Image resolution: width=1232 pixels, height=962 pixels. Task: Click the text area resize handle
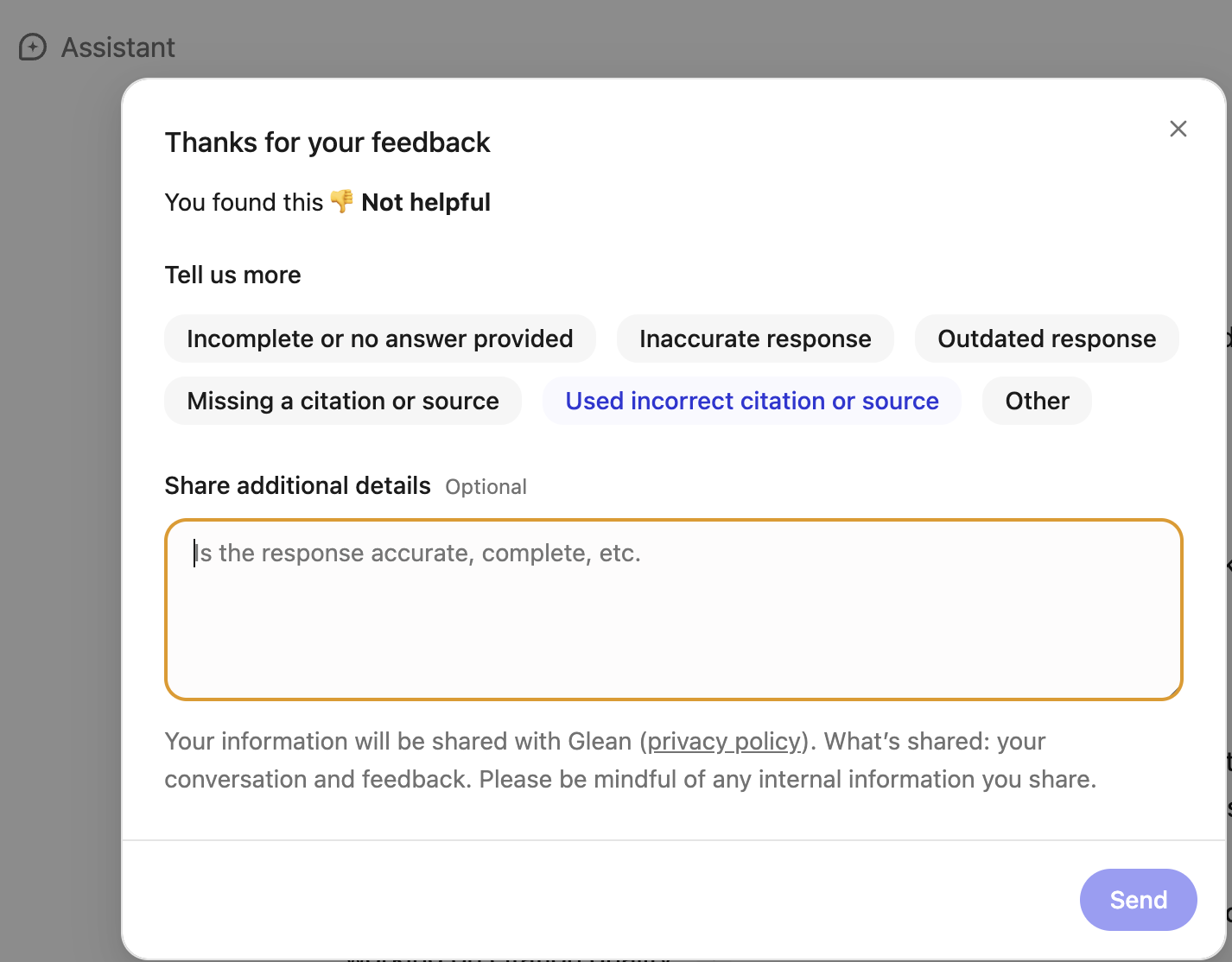click(1174, 691)
